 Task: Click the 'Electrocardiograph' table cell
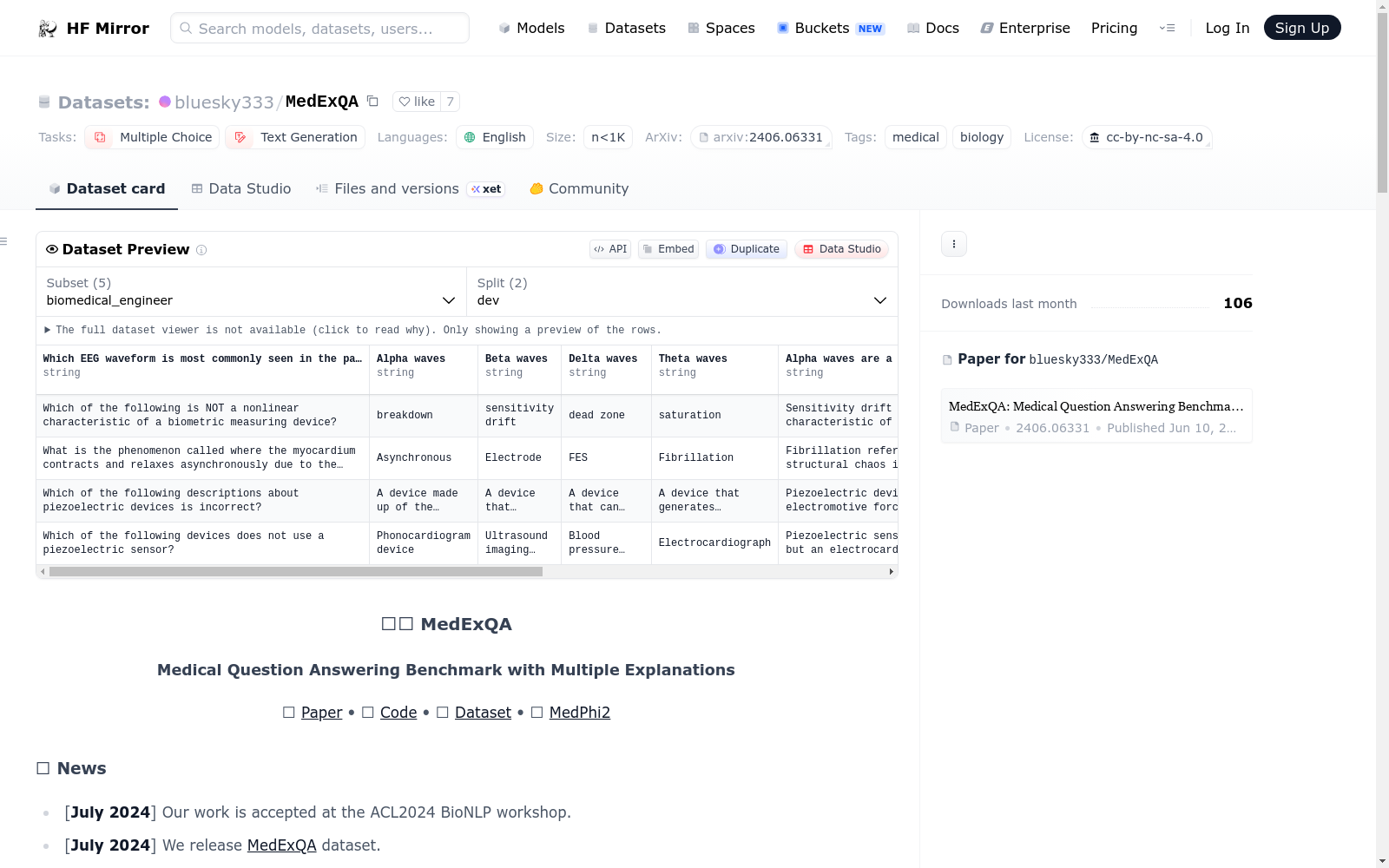point(715,543)
